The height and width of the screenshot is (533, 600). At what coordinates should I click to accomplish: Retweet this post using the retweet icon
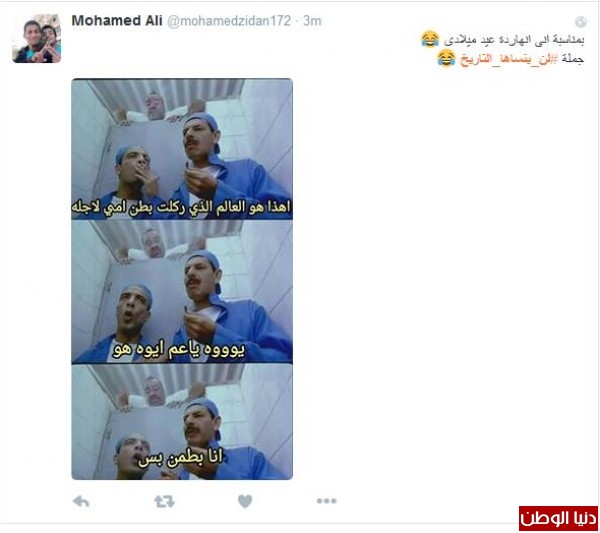[x=164, y=501]
